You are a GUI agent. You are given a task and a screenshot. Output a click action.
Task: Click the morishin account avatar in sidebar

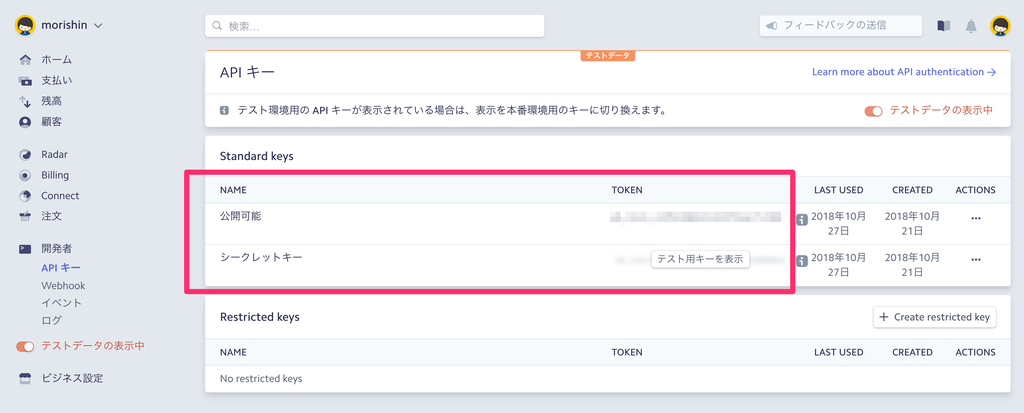(25, 25)
